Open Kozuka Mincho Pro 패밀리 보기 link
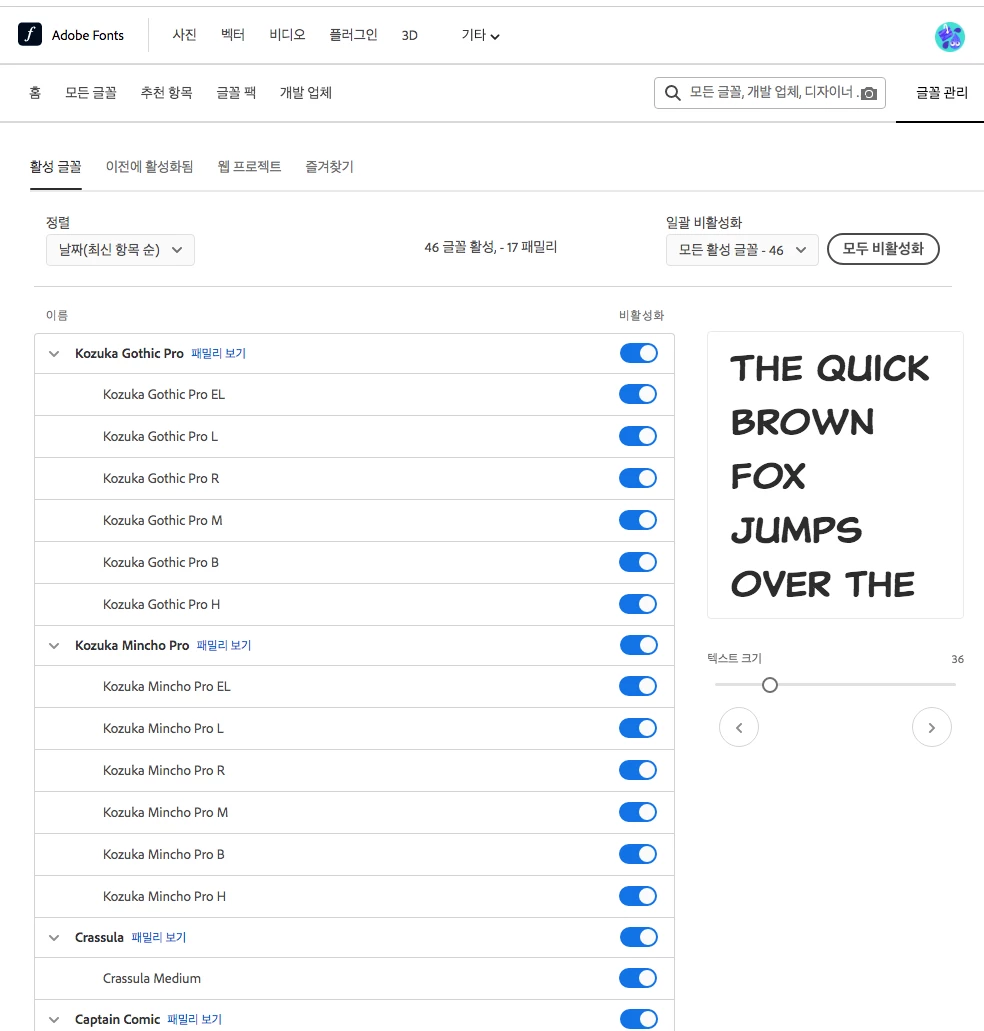This screenshot has height=1031, width=984. pyautogui.click(x=223, y=646)
